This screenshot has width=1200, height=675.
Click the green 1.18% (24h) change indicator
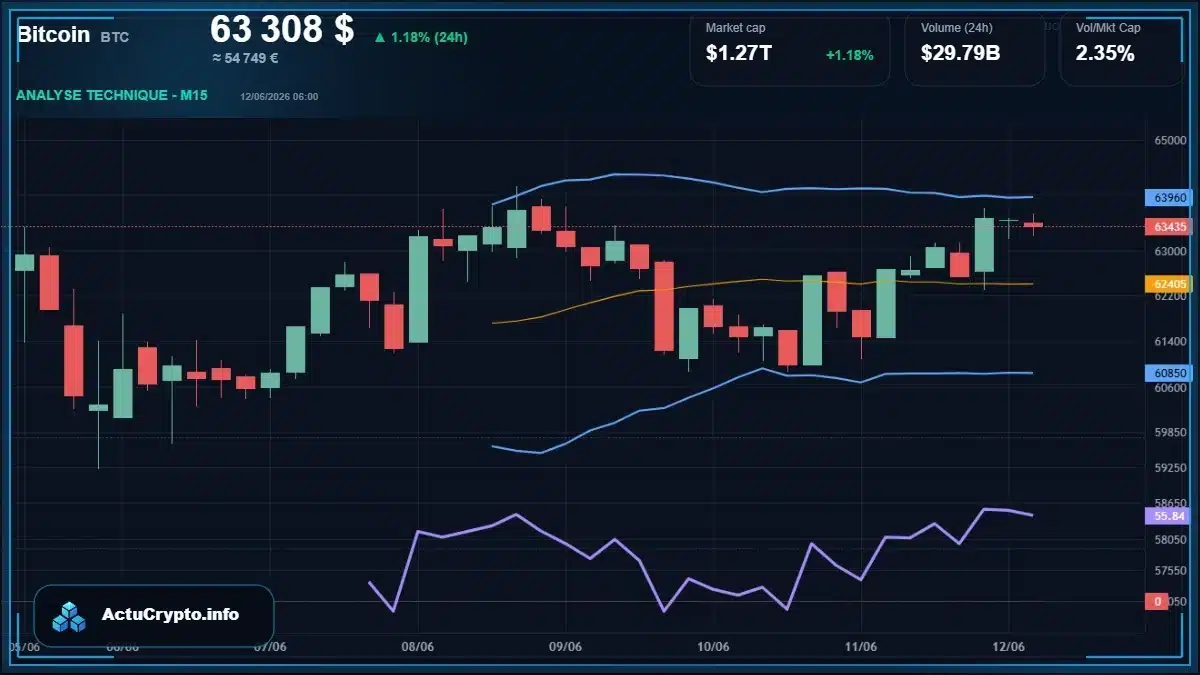click(x=421, y=37)
